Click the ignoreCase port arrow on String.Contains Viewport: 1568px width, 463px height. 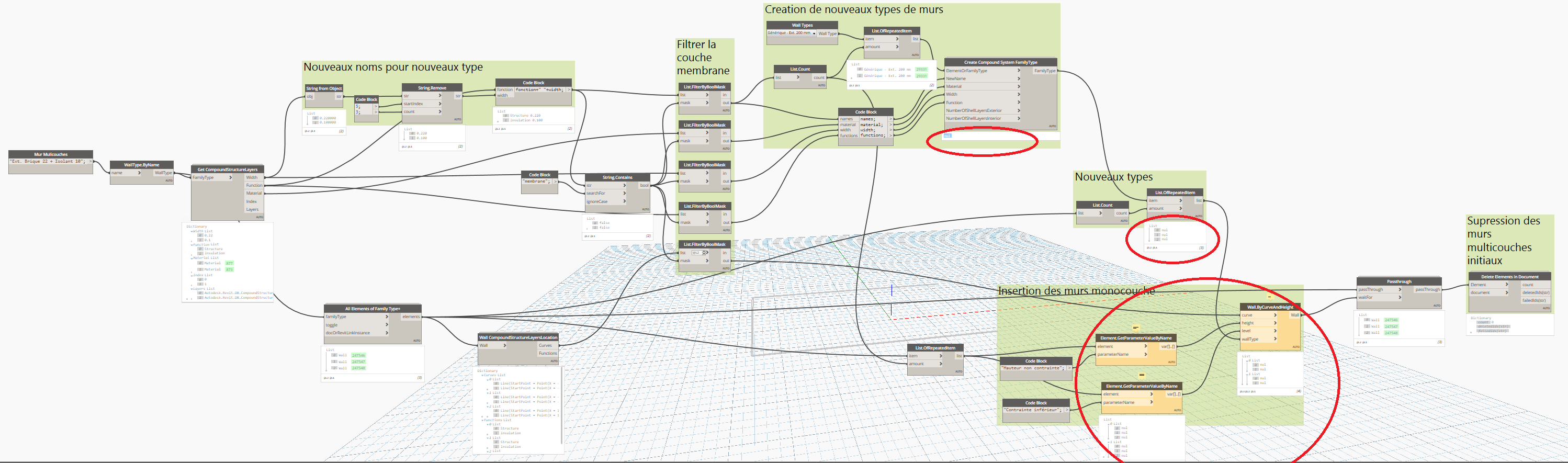point(625,201)
